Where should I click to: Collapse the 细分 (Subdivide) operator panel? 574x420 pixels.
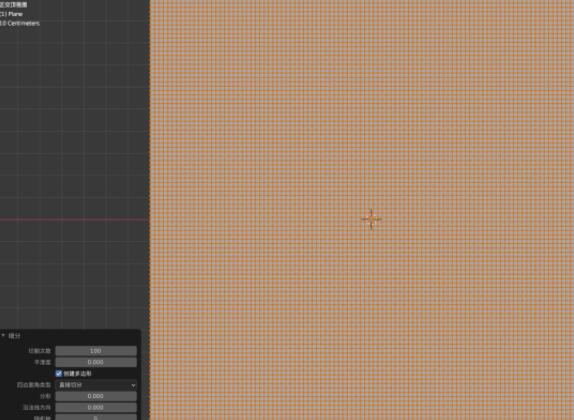tap(3, 336)
